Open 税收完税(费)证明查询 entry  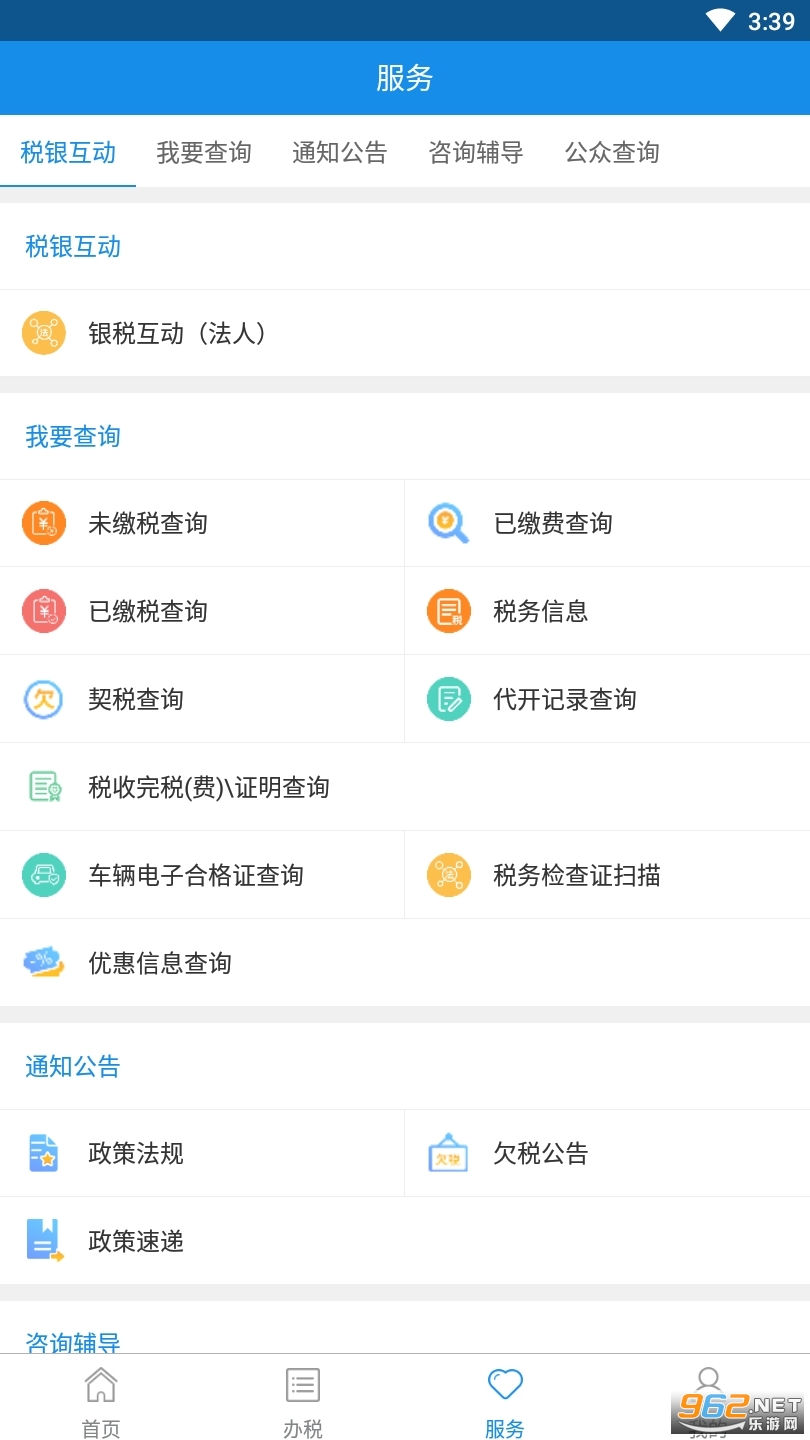coord(209,787)
